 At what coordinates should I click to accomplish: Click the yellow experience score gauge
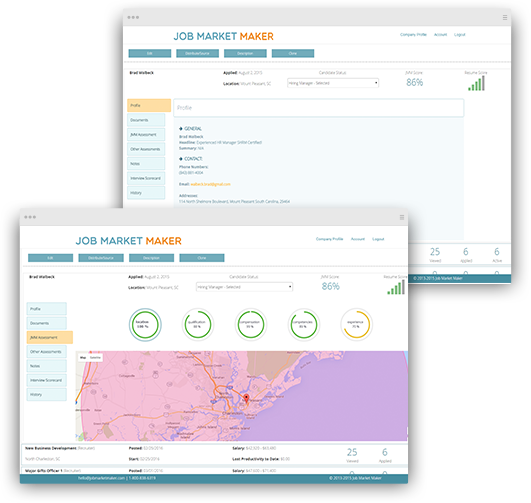(356, 324)
